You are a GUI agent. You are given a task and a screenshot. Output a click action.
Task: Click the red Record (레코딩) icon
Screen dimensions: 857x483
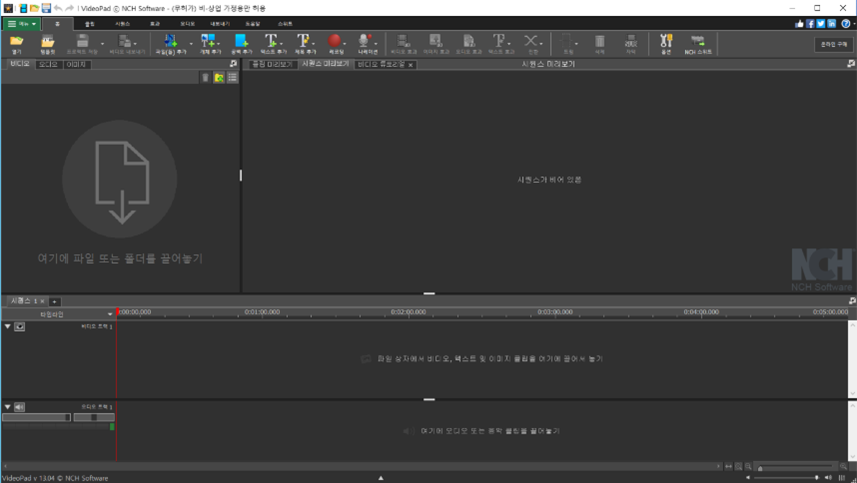(x=334, y=41)
